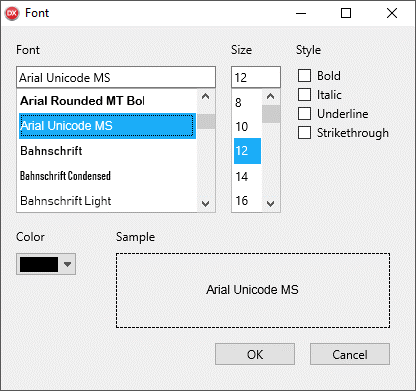Click the font list scrollbar thumb
This screenshot has width=416, height=391.
click(x=206, y=121)
